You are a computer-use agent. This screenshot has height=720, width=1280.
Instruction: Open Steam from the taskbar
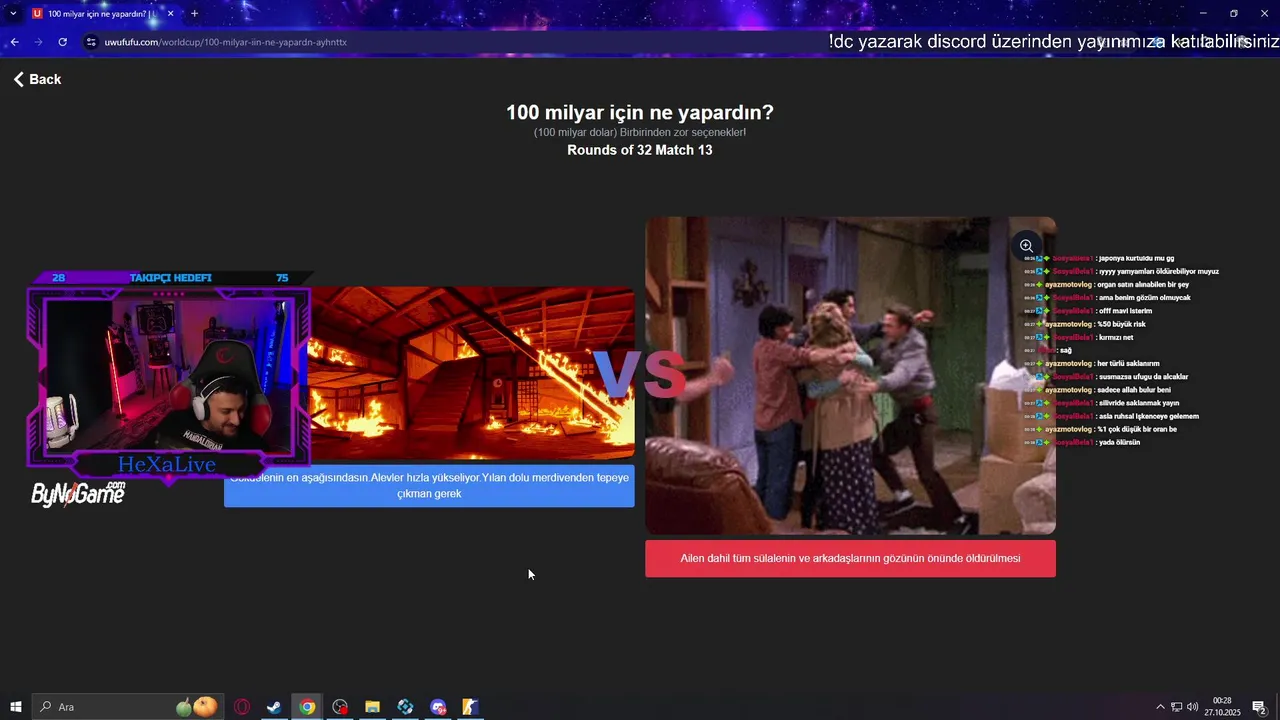pyautogui.click(x=273, y=707)
